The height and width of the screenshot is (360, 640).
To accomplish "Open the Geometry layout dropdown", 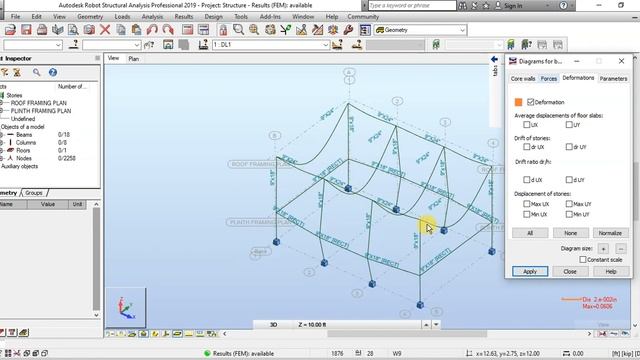I will click(x=462, y=30).
